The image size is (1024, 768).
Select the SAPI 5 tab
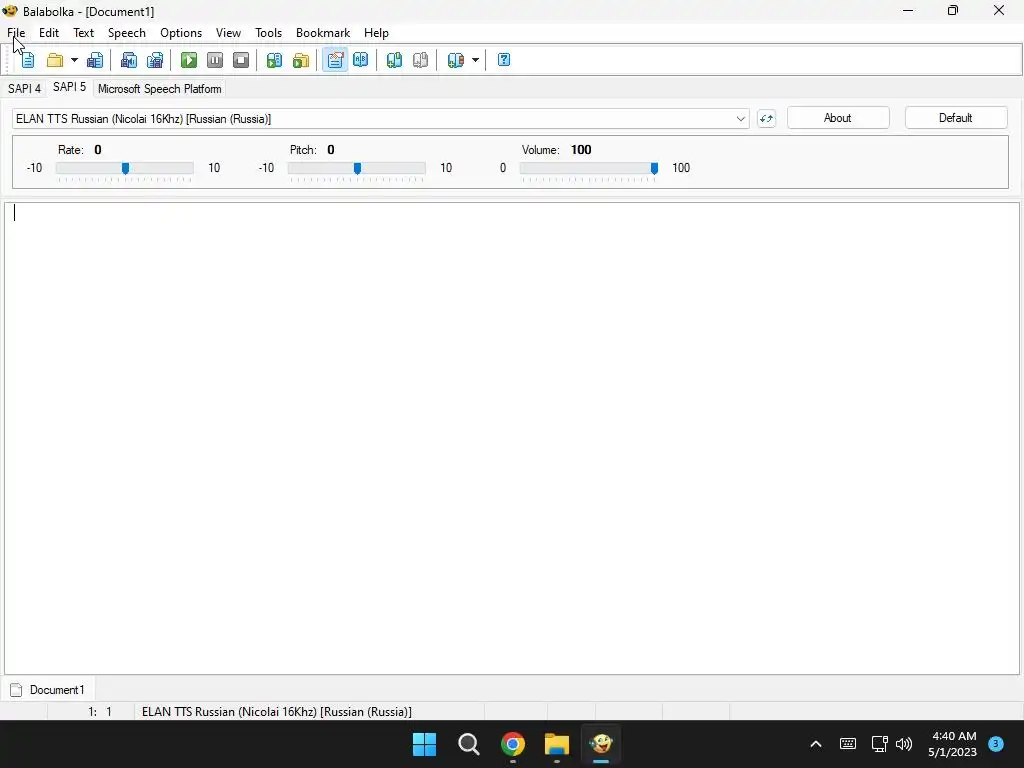coord(69,88)
